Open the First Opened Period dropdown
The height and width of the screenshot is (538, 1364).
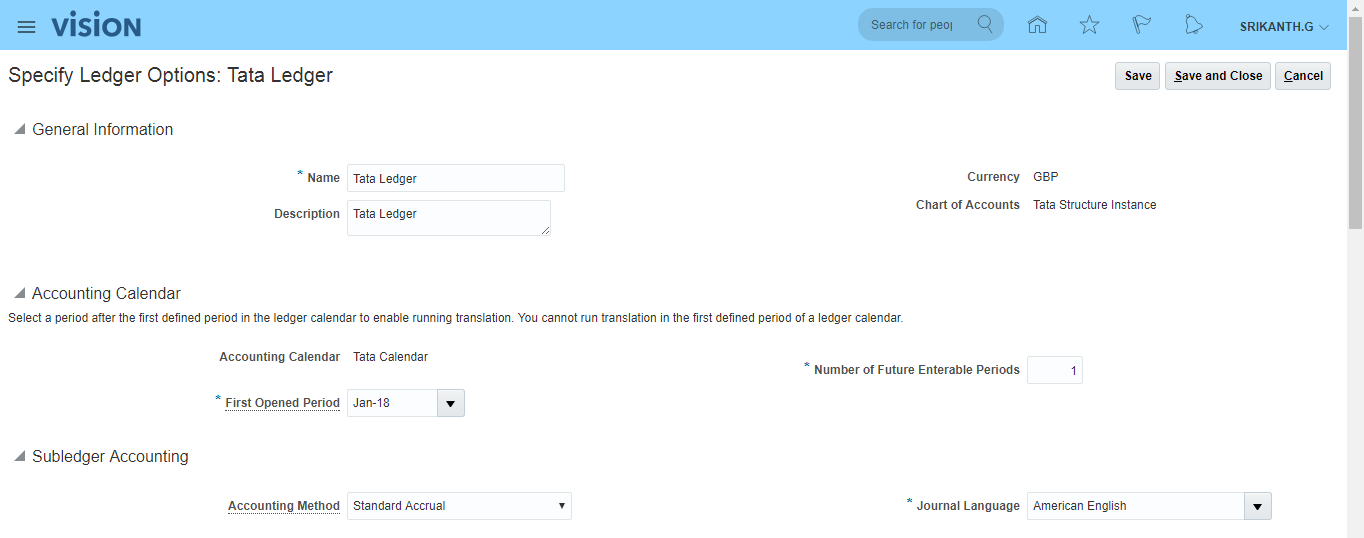[450, 403]
